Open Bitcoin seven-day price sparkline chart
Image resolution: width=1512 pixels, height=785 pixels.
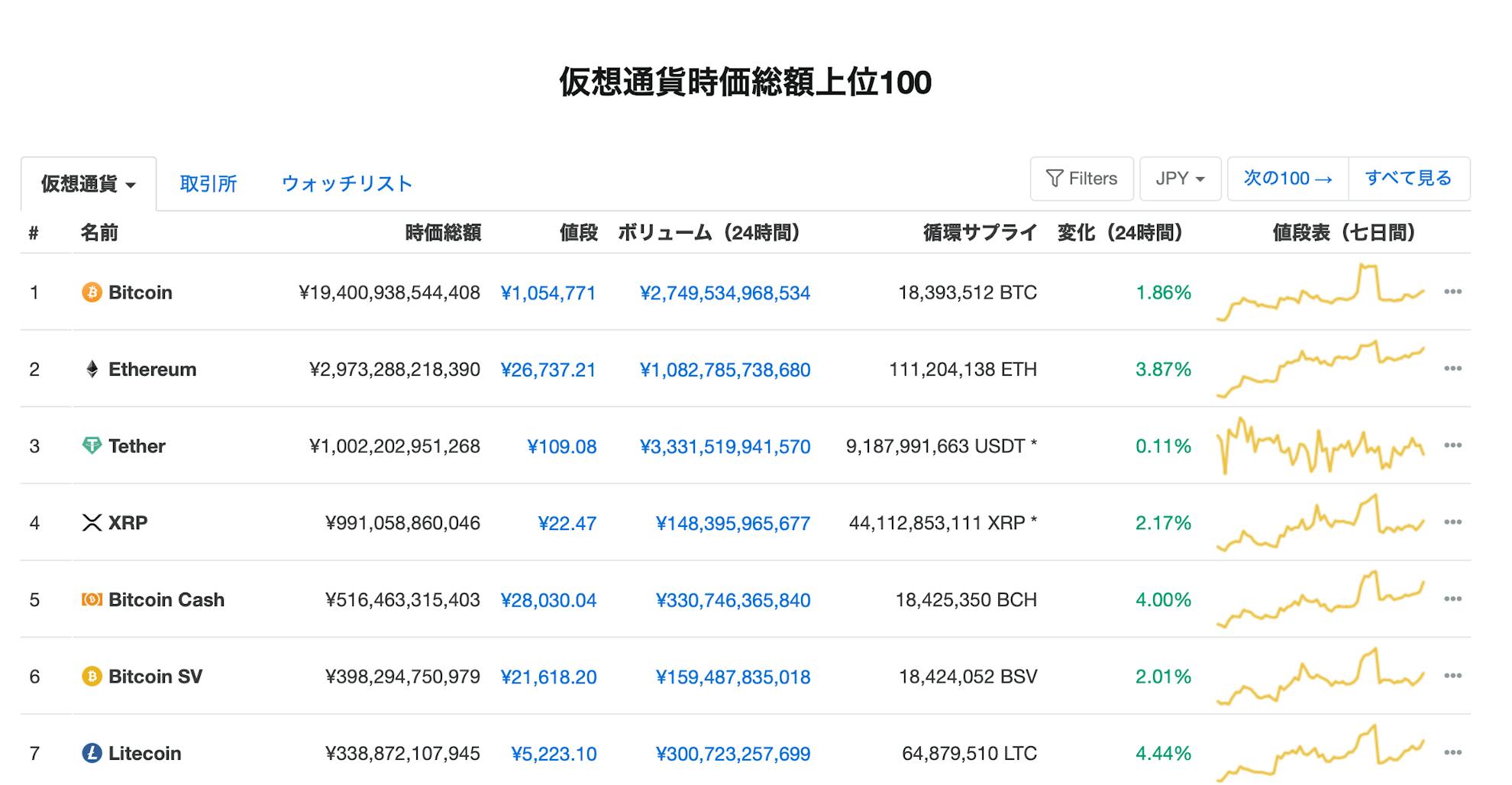[1320, 292]
